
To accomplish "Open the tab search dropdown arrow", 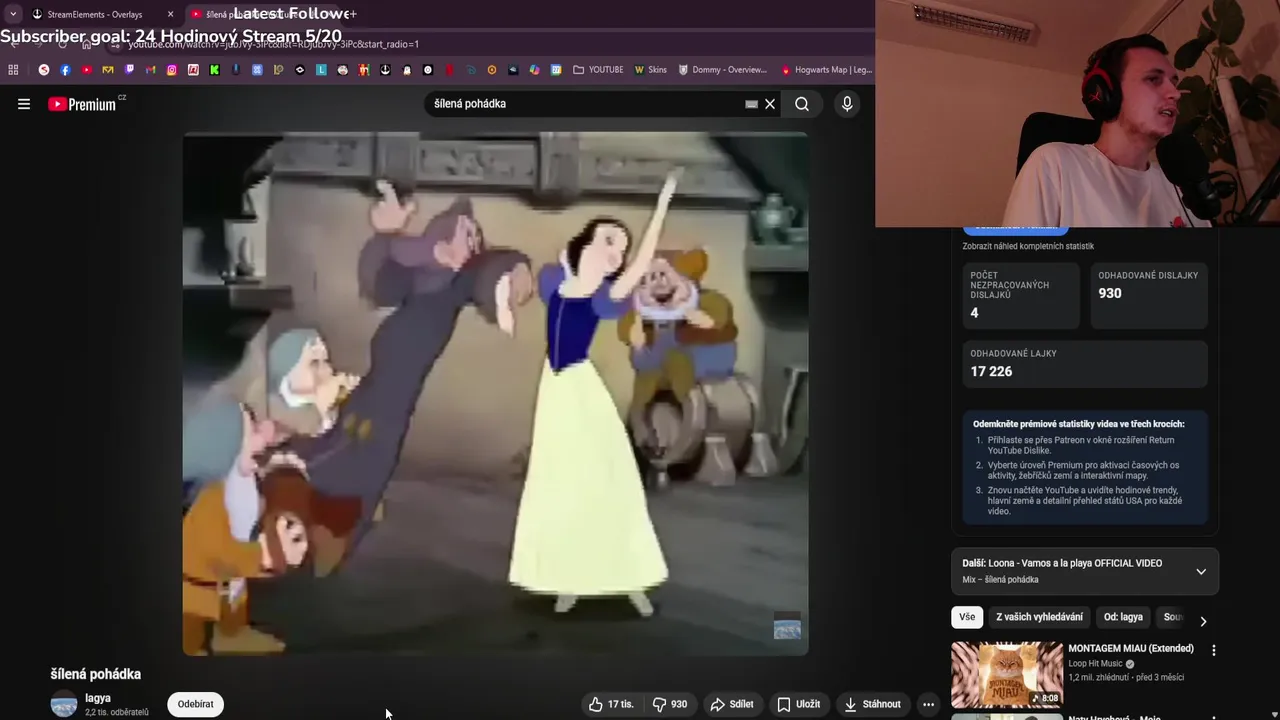I will [x=12, y=14].
